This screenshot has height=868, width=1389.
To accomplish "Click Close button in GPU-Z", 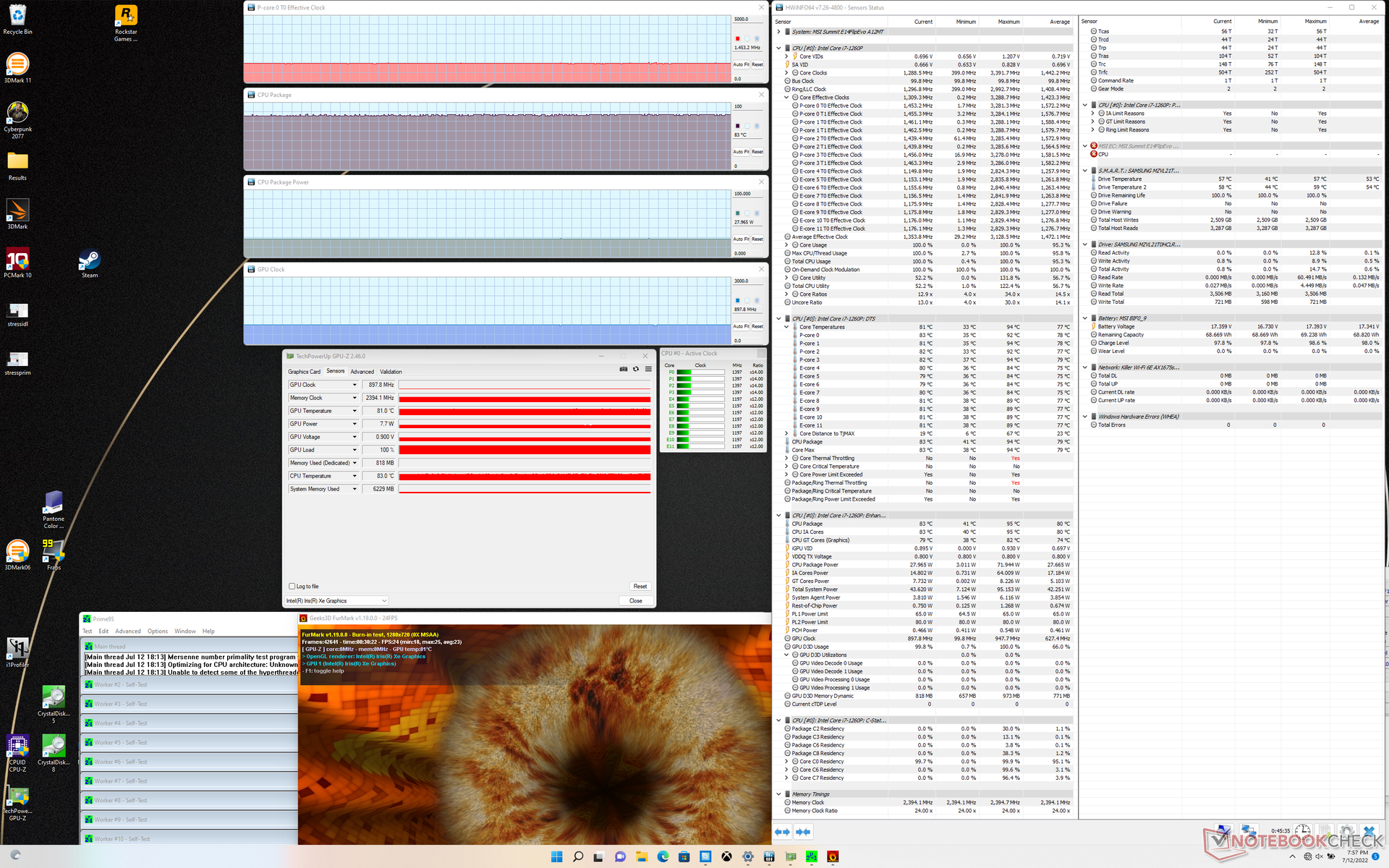I will coord(636,601).
